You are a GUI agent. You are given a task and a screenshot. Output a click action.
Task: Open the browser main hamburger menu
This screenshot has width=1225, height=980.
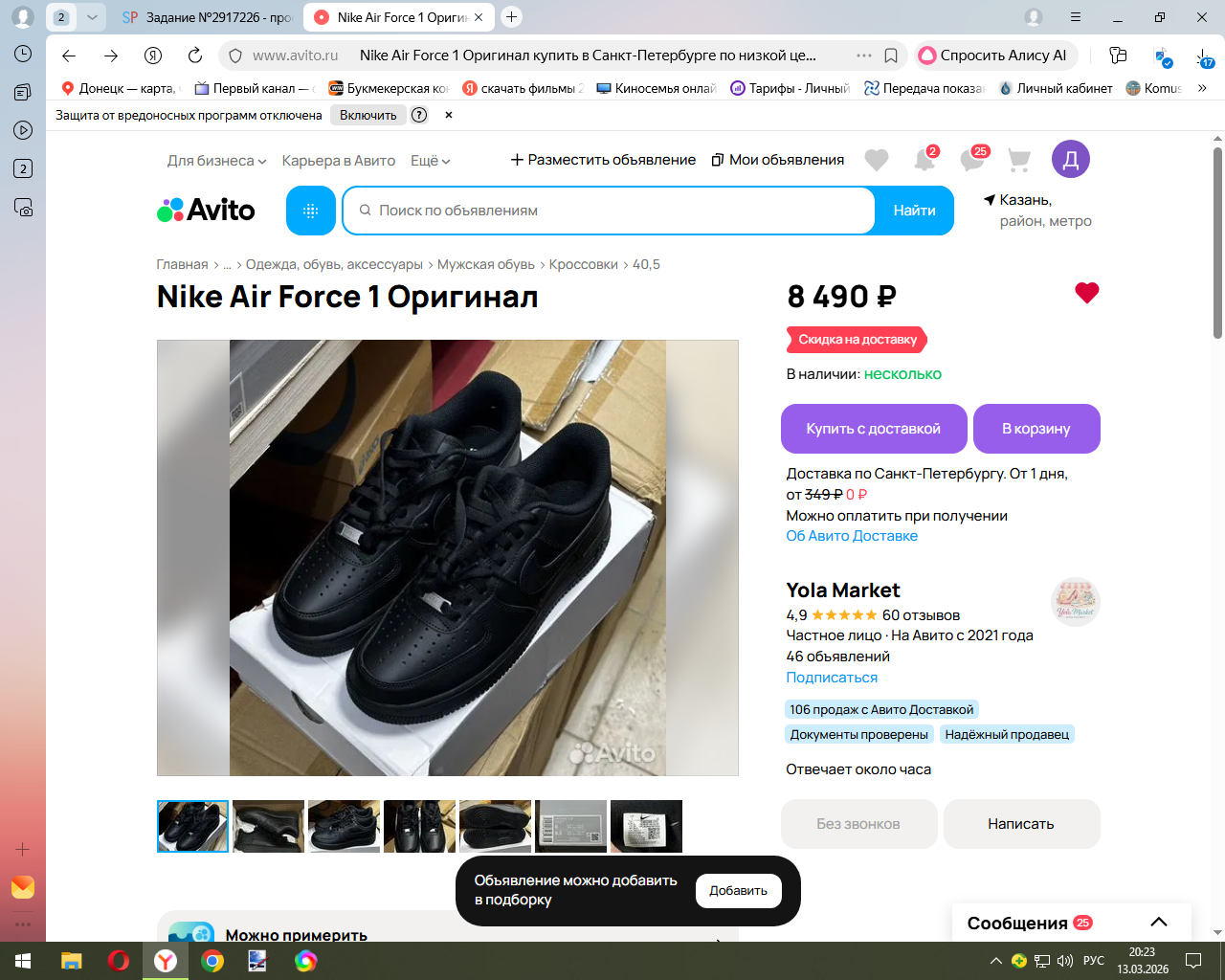1076,17
